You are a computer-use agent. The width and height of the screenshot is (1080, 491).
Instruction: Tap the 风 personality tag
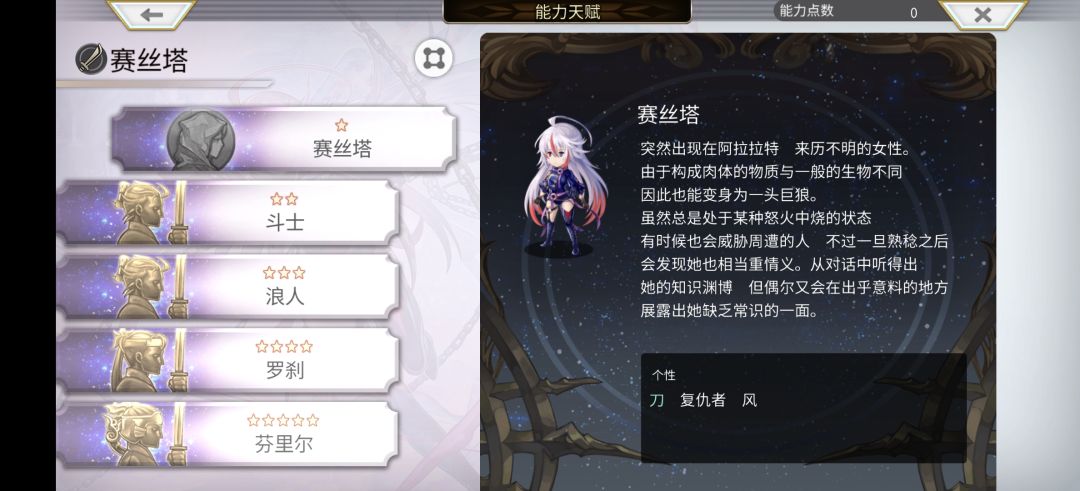tap(749, 400)
